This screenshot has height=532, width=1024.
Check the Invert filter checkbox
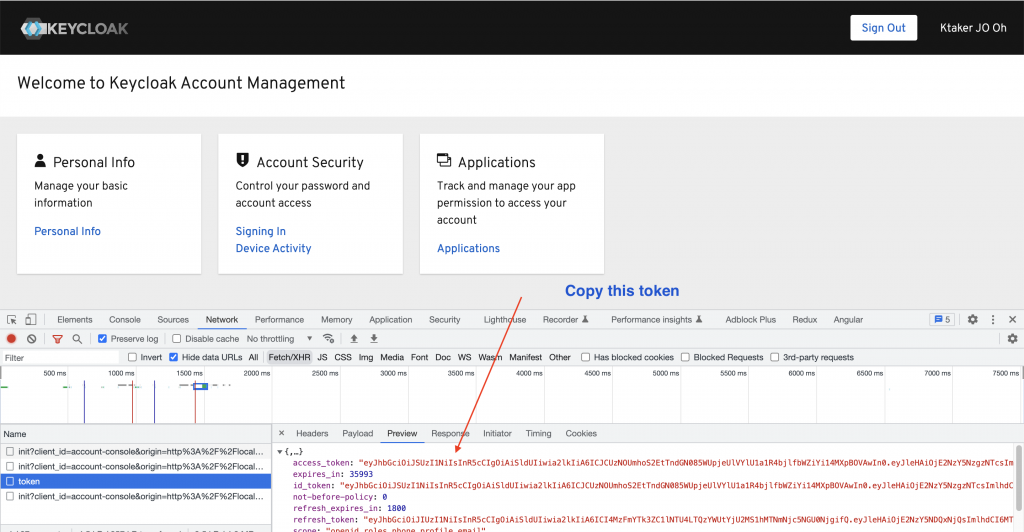point(133,357)
